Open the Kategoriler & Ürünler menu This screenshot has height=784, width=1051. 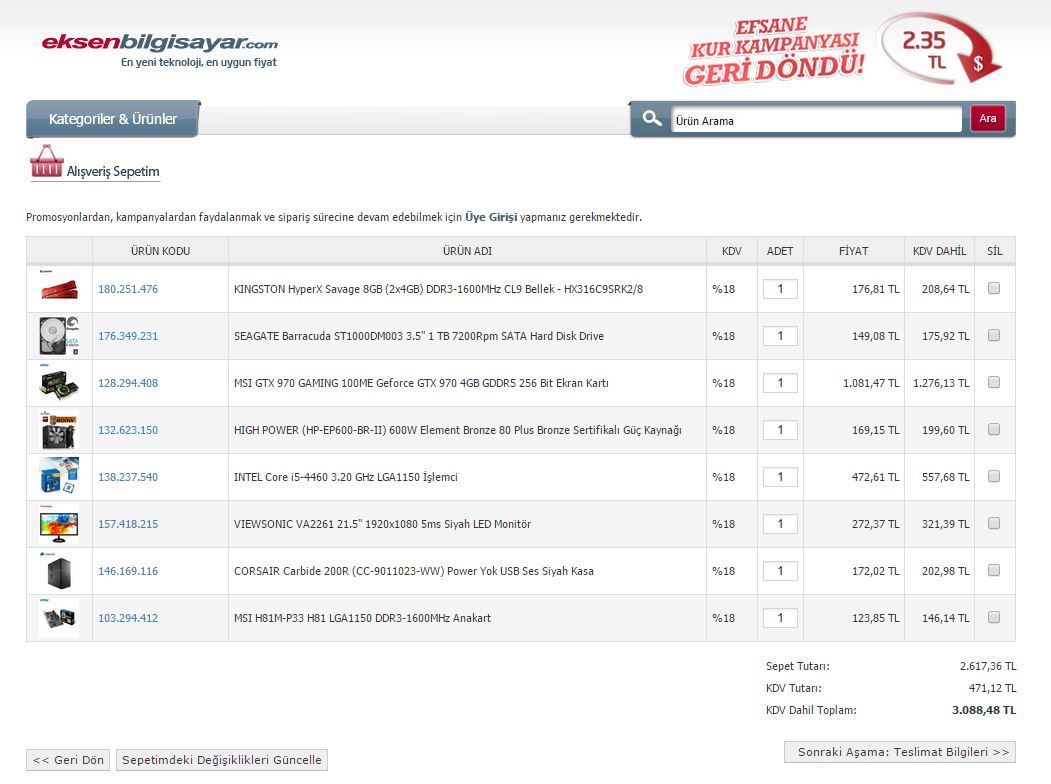[113, 119]
